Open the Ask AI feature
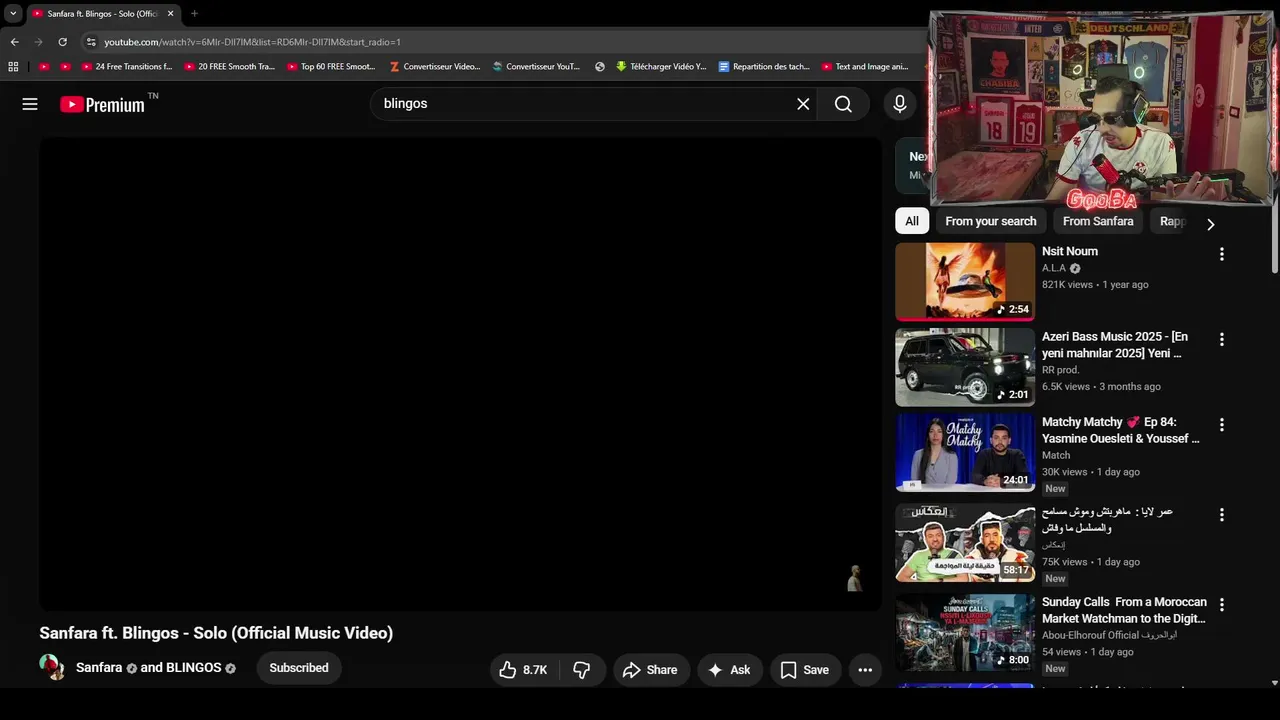 [729, 670]
